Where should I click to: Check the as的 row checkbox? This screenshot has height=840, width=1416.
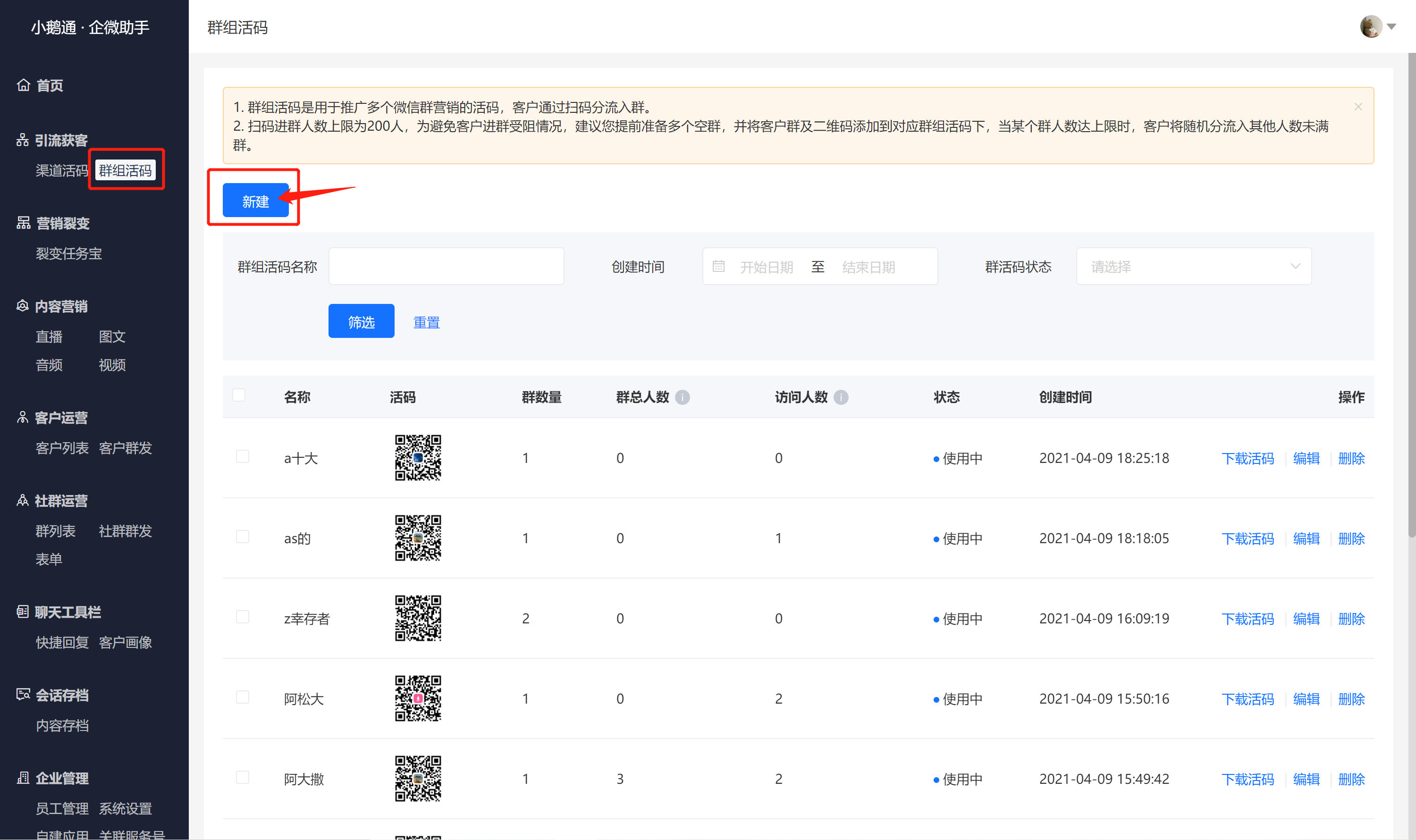(242, 537)
